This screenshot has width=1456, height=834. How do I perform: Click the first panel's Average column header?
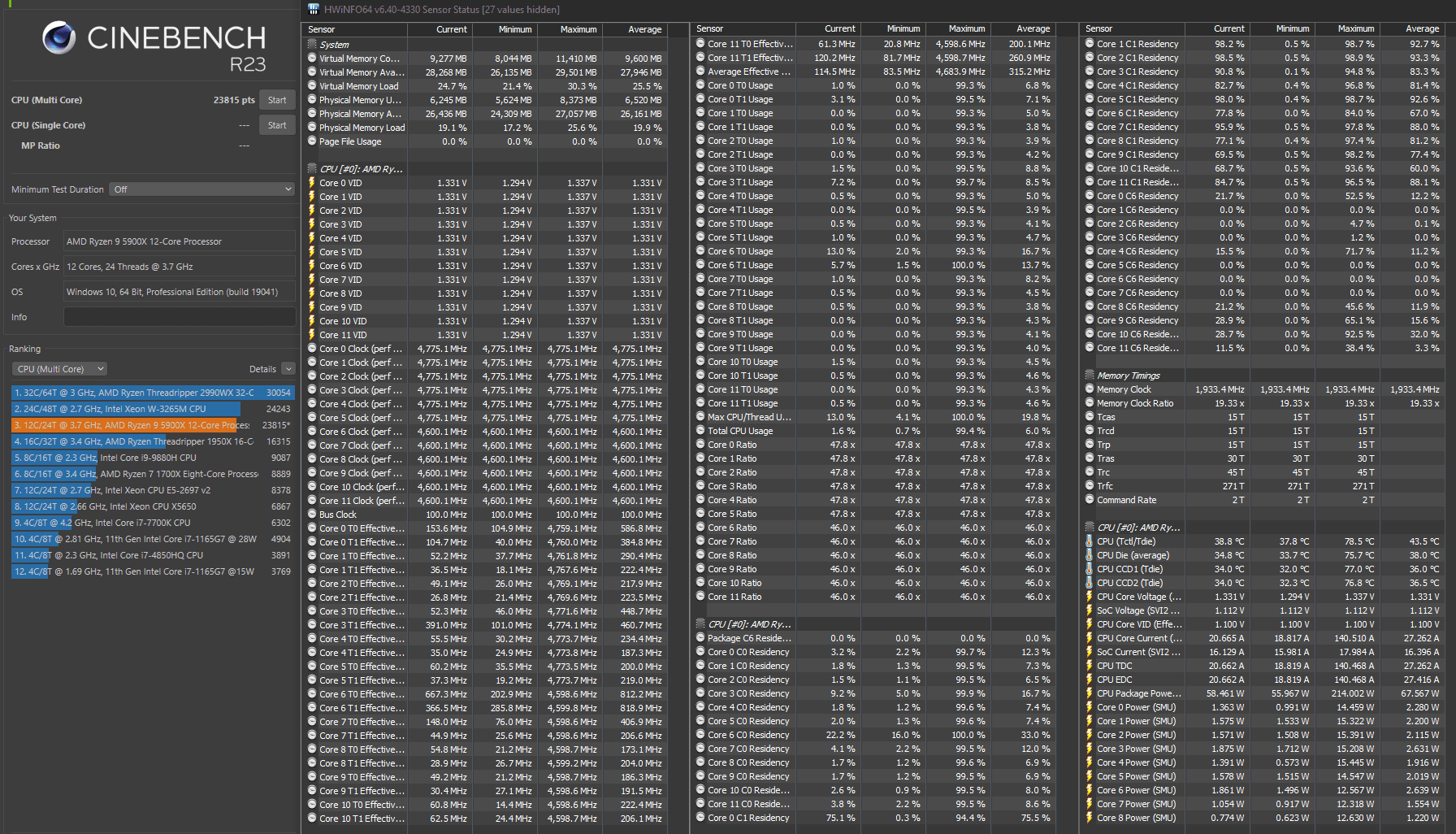point(635,29)
